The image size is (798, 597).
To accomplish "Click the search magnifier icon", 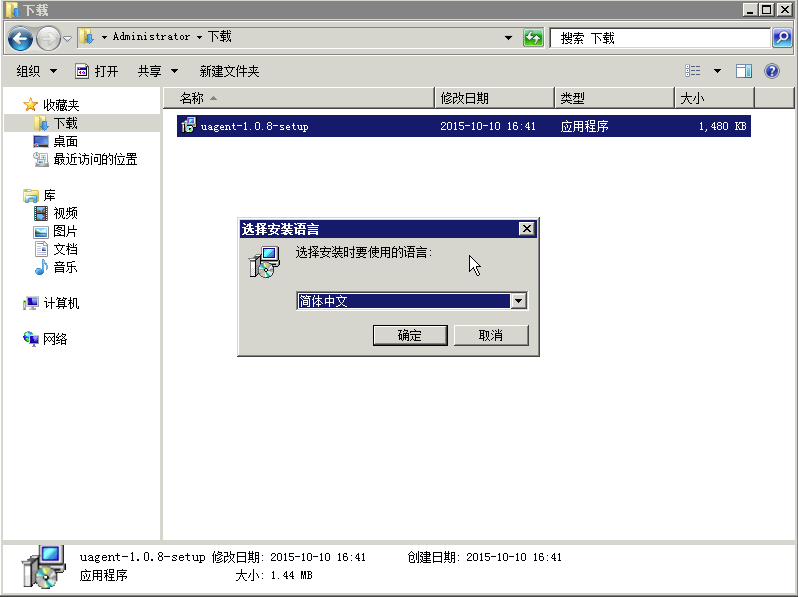I will point(782,38).
